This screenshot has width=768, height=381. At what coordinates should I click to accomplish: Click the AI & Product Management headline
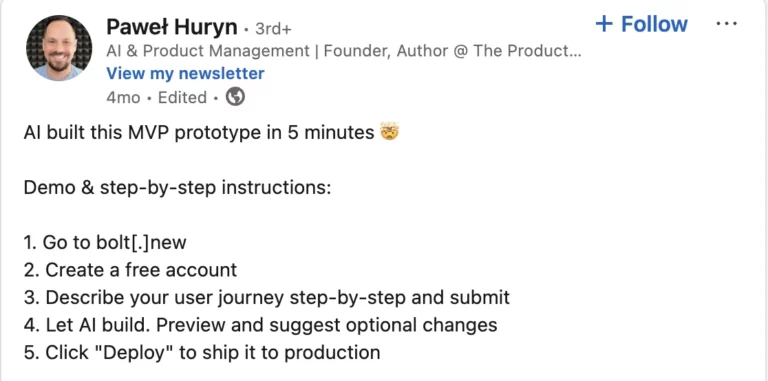[343, 51]
